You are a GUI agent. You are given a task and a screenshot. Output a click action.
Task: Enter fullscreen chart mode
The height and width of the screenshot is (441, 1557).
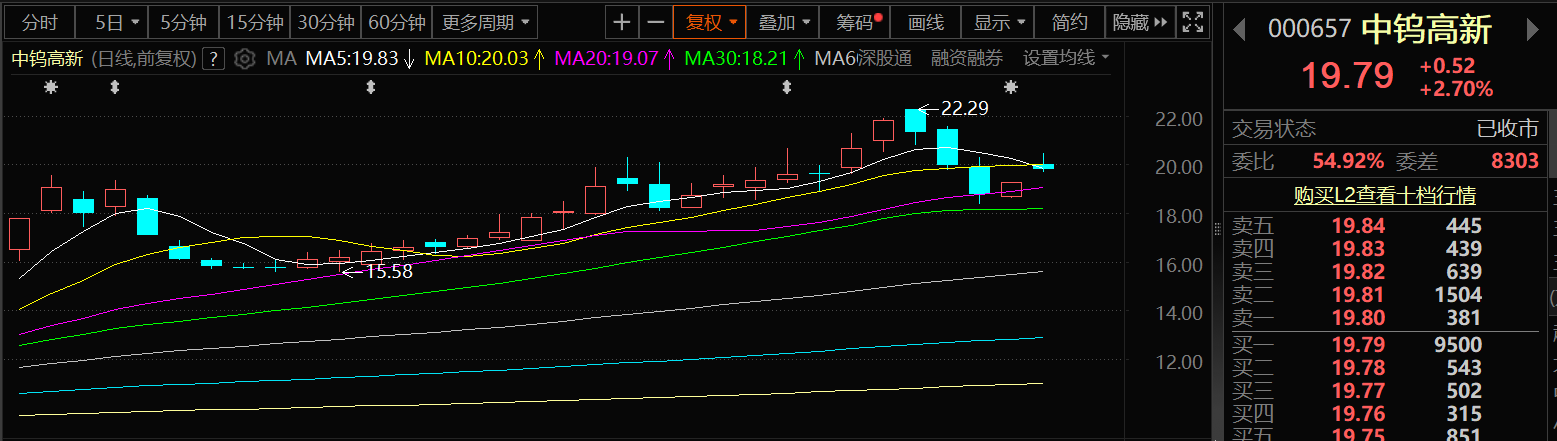[1192, 22]
